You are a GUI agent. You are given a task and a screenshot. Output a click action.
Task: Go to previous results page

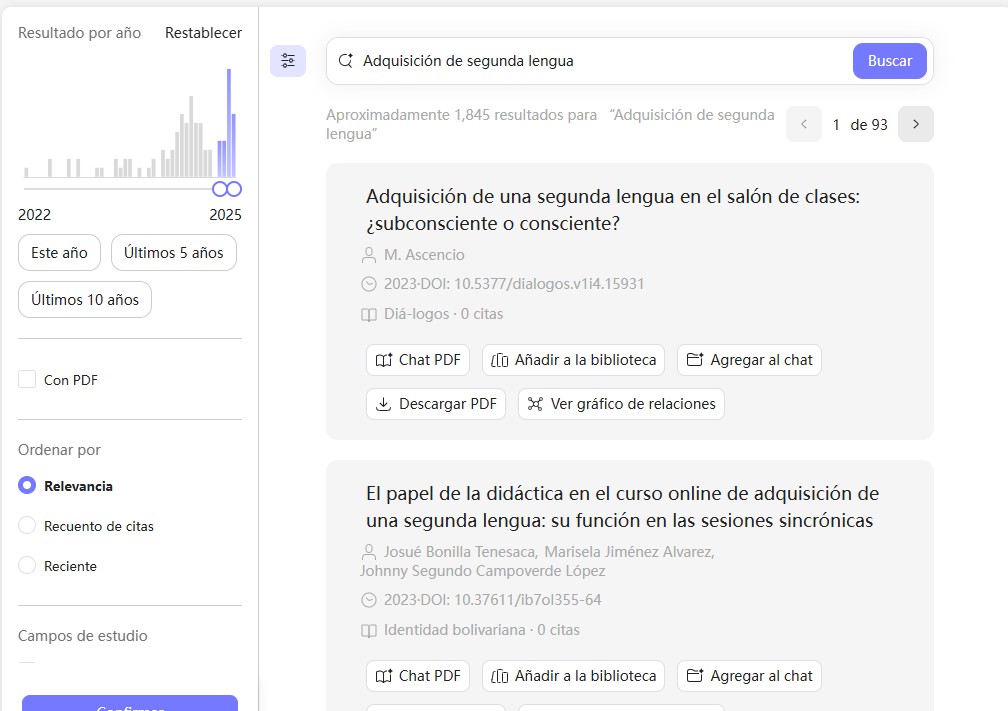[804, 124]
